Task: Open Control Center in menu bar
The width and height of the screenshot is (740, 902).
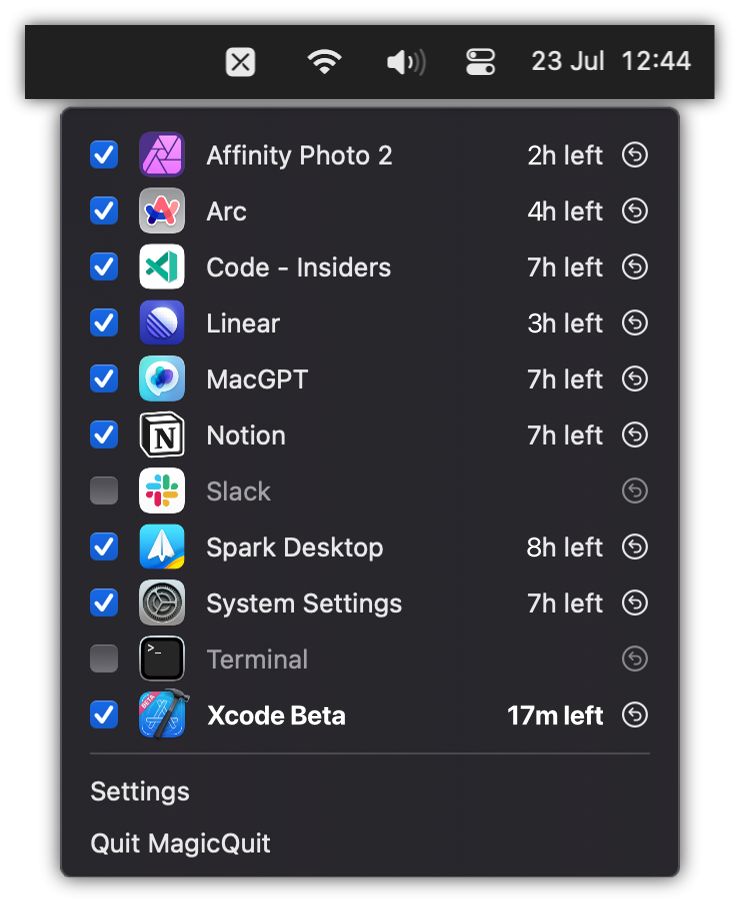Action: click(x=480, y=62)
